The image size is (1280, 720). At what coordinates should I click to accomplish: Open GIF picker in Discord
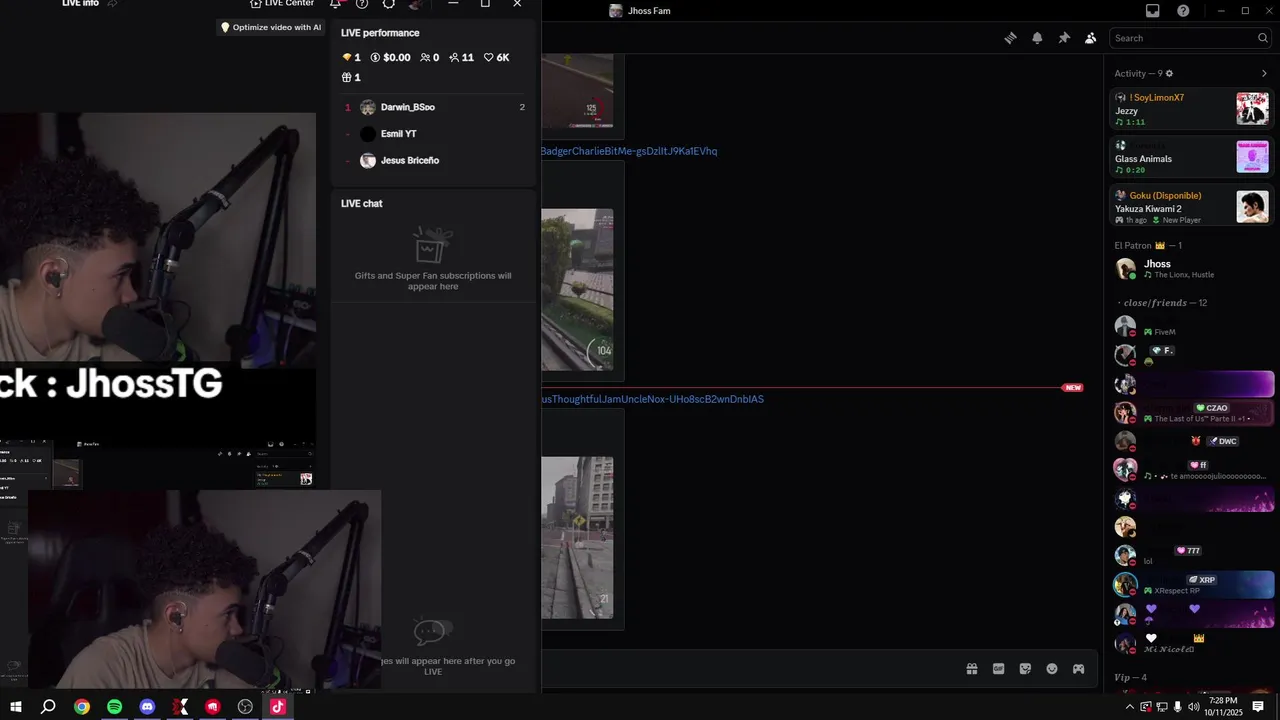coord(998,669)
